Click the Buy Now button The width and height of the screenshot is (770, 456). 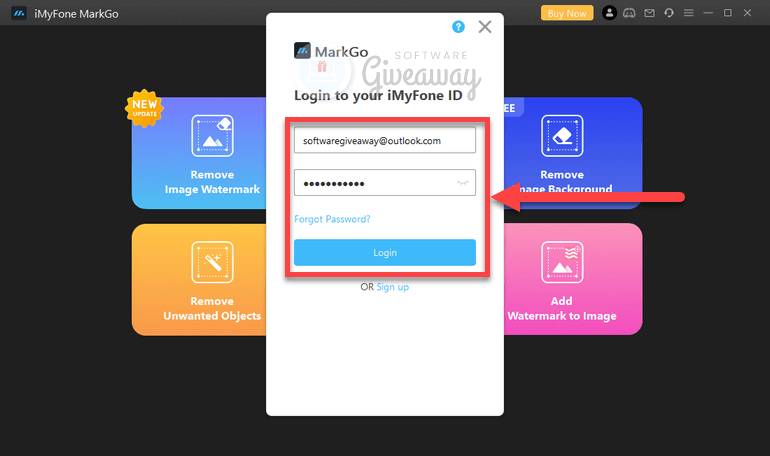tap(566, 13)
